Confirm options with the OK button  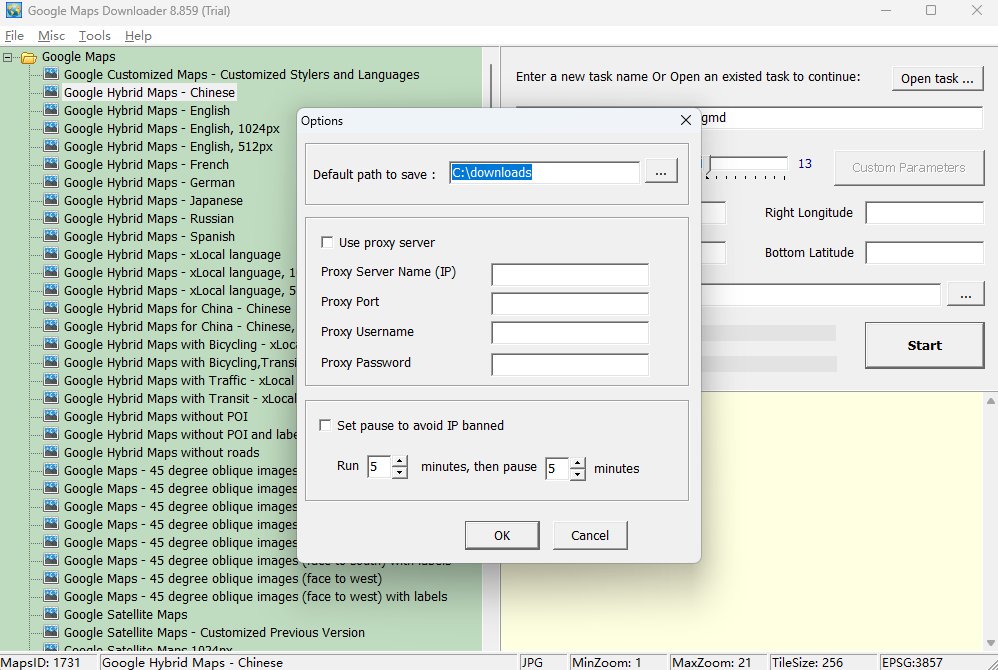pyautogui.click(x=502, y=535)
